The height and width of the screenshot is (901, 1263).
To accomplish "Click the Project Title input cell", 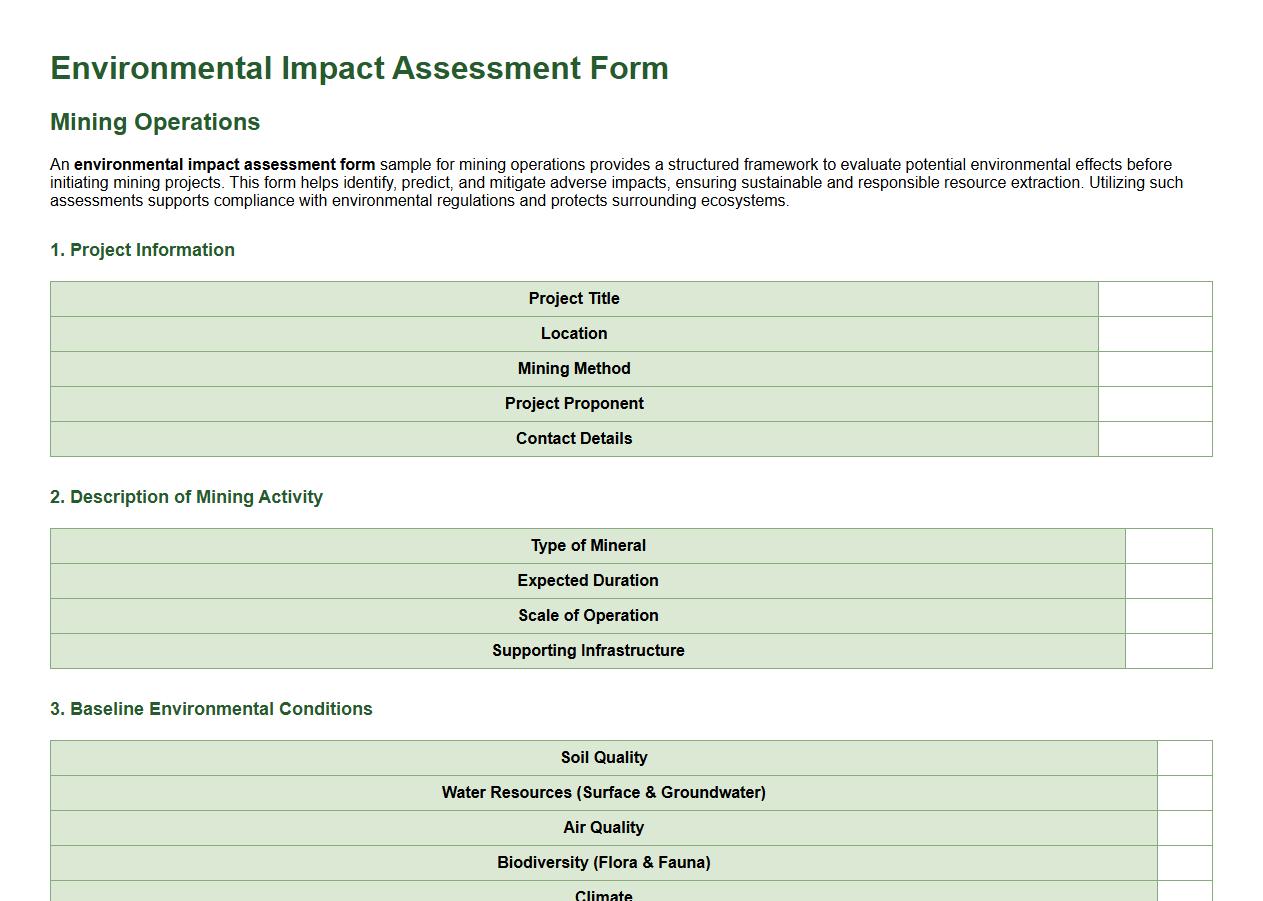I will [x=1154, y=298].
